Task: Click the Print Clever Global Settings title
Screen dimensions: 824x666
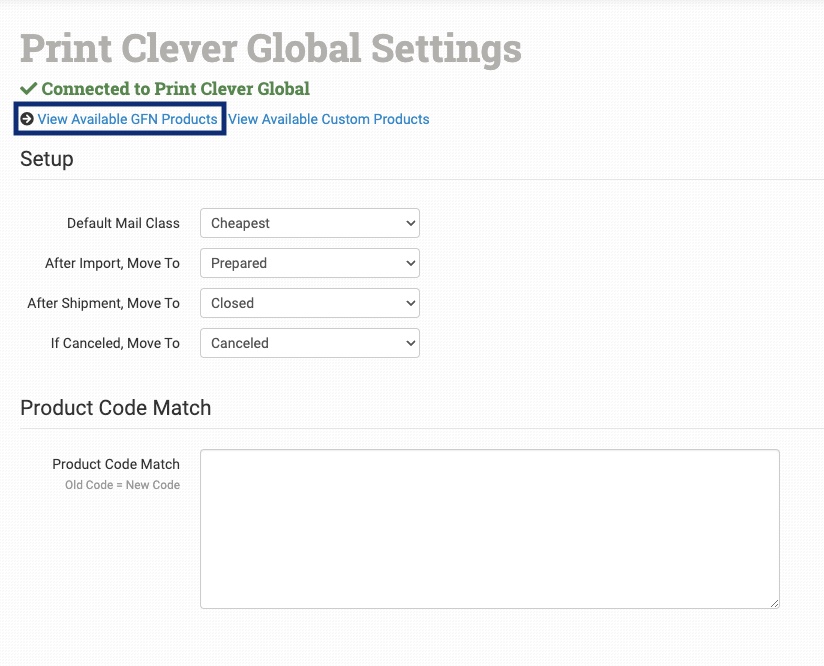Action: (x=270, y=48)
